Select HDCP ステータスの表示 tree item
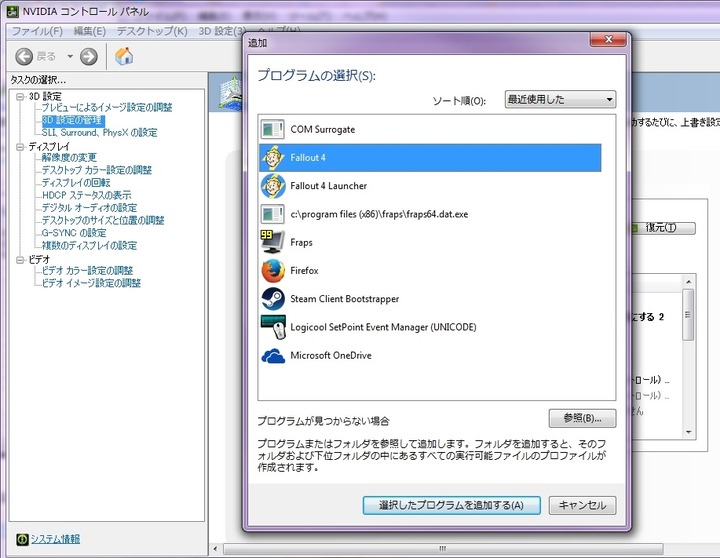This screenshot has height=558, width=720. point(86,195)
